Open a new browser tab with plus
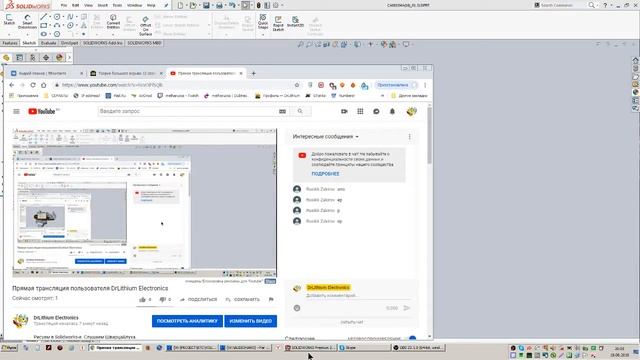640x360 pixels. pyautogui.click(x=253, y=73)
